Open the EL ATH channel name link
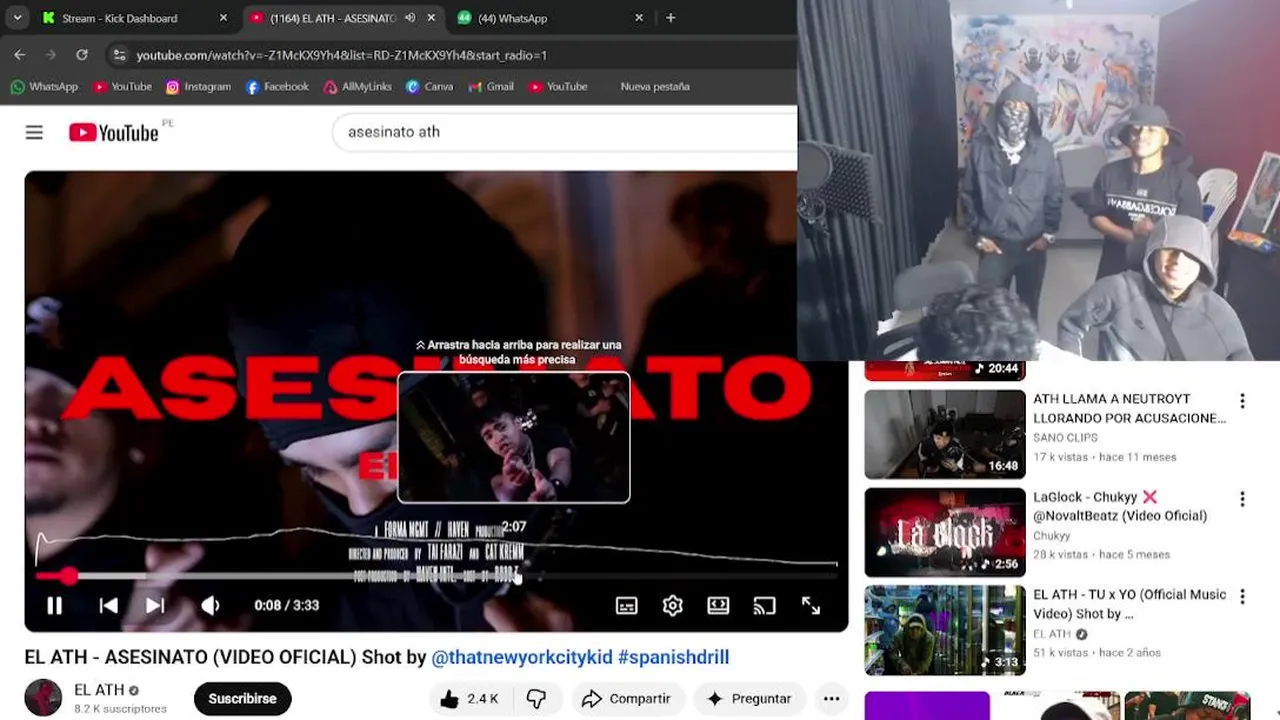The height and width of the screenshot is (720, 1280). 99,690
